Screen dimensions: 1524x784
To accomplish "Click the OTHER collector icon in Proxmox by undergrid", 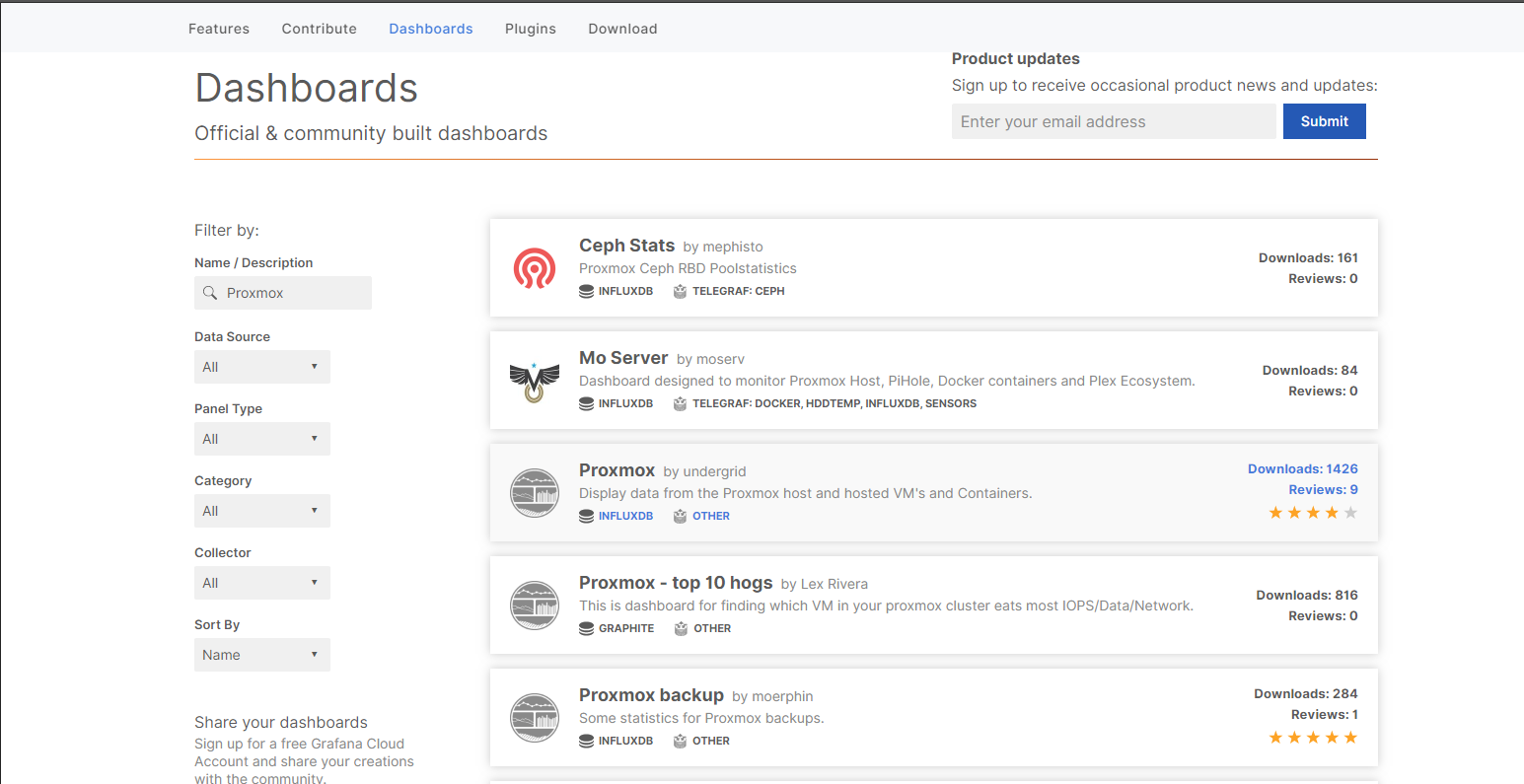I will (680, 516).
